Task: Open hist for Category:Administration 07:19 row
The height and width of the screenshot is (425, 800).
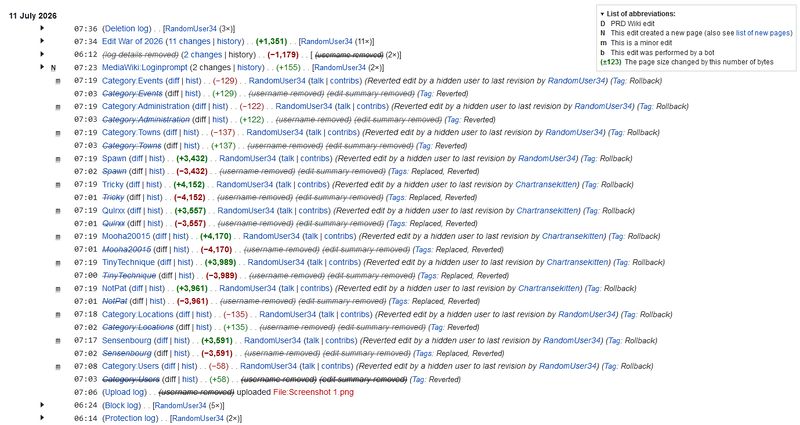Action: click(x=219, y=106)
